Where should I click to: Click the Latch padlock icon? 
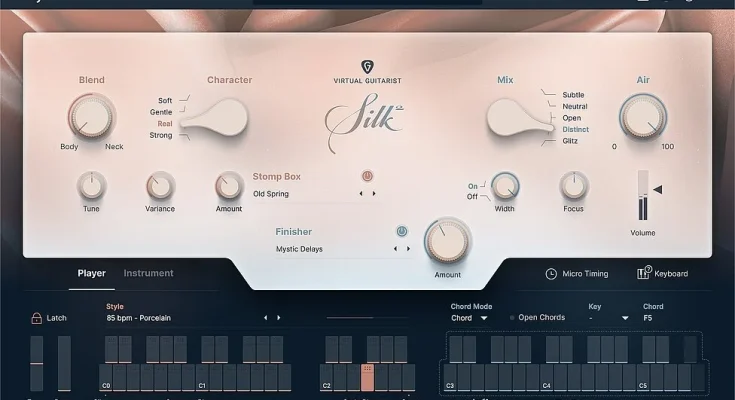(x=37, y=318)
